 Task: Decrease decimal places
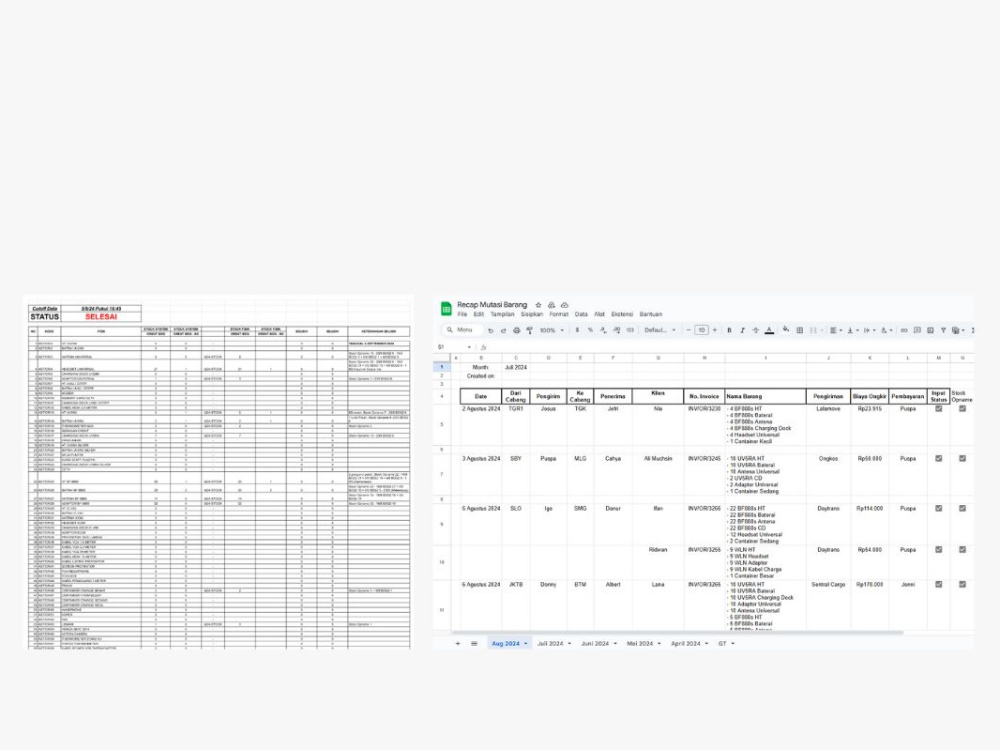coord(603,330)
